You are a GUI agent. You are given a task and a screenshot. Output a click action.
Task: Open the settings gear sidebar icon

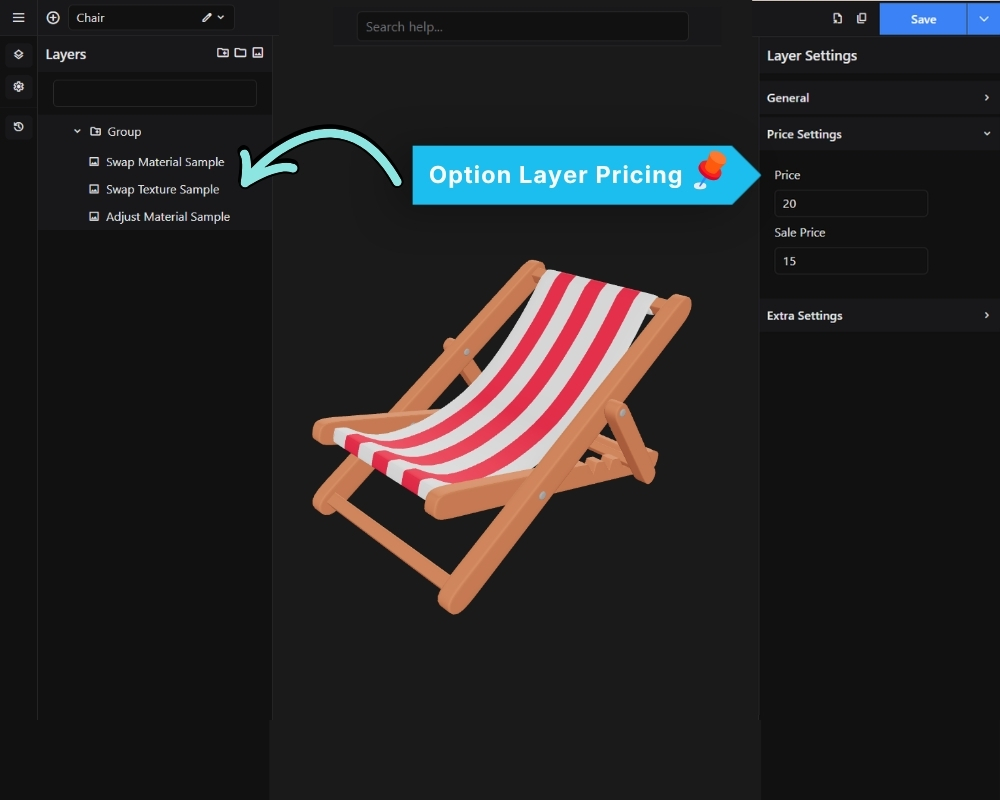tap(18, 86)
